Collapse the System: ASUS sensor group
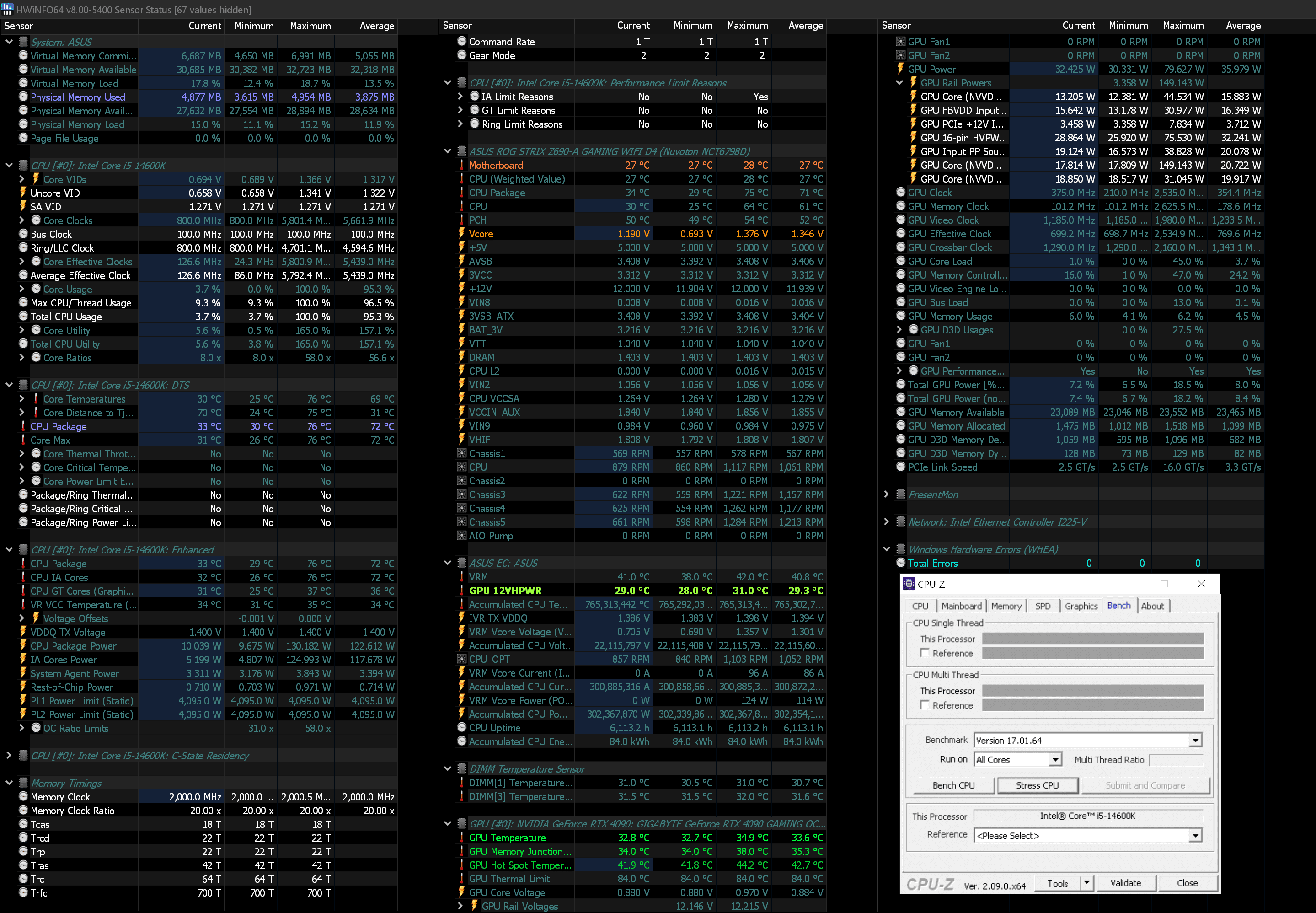 pyautogui.click(x=9, y=42)
